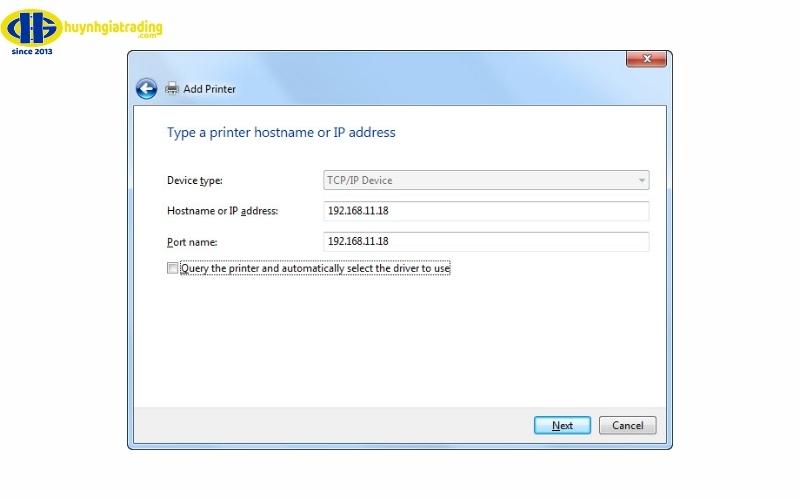800x500 pixels.
Task: Close the Add Printer dialog
Action: pos(646,59)
